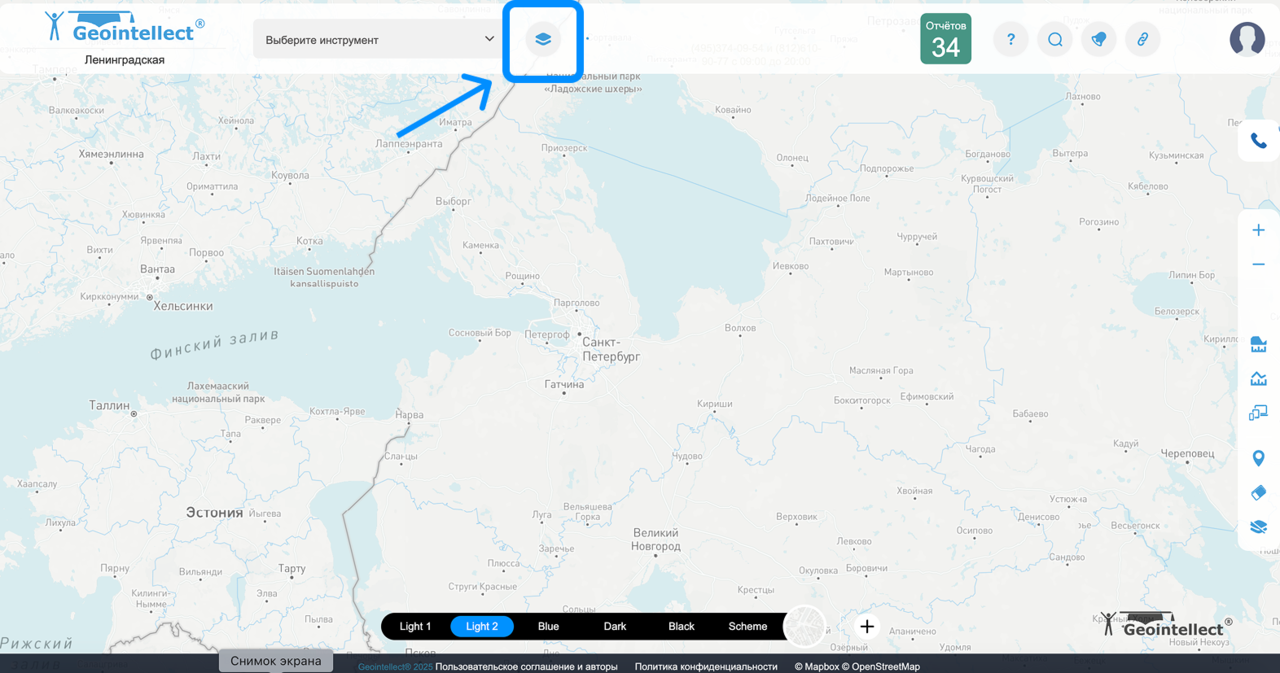Select the location pin marker tool

pos(1258,458)
